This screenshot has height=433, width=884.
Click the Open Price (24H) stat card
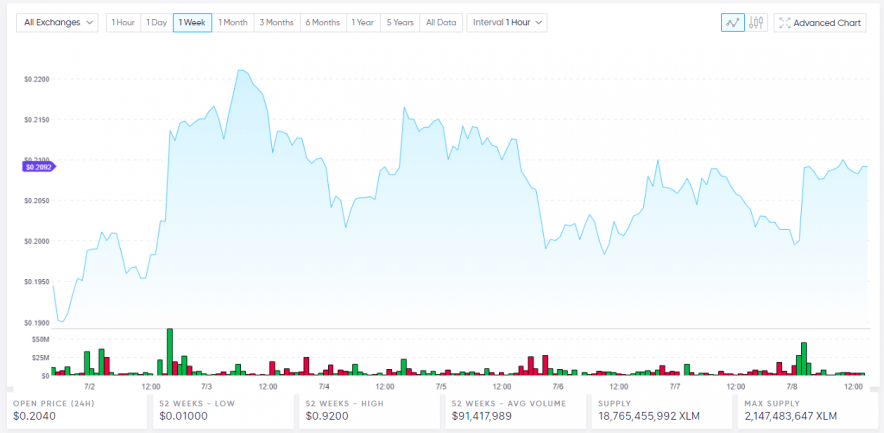pos(76,410)
